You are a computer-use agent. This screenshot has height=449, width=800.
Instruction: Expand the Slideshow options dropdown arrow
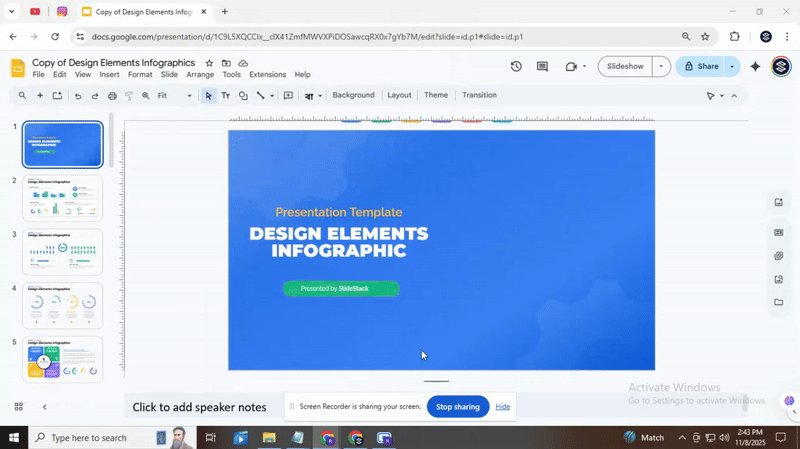tap(660, 67)
